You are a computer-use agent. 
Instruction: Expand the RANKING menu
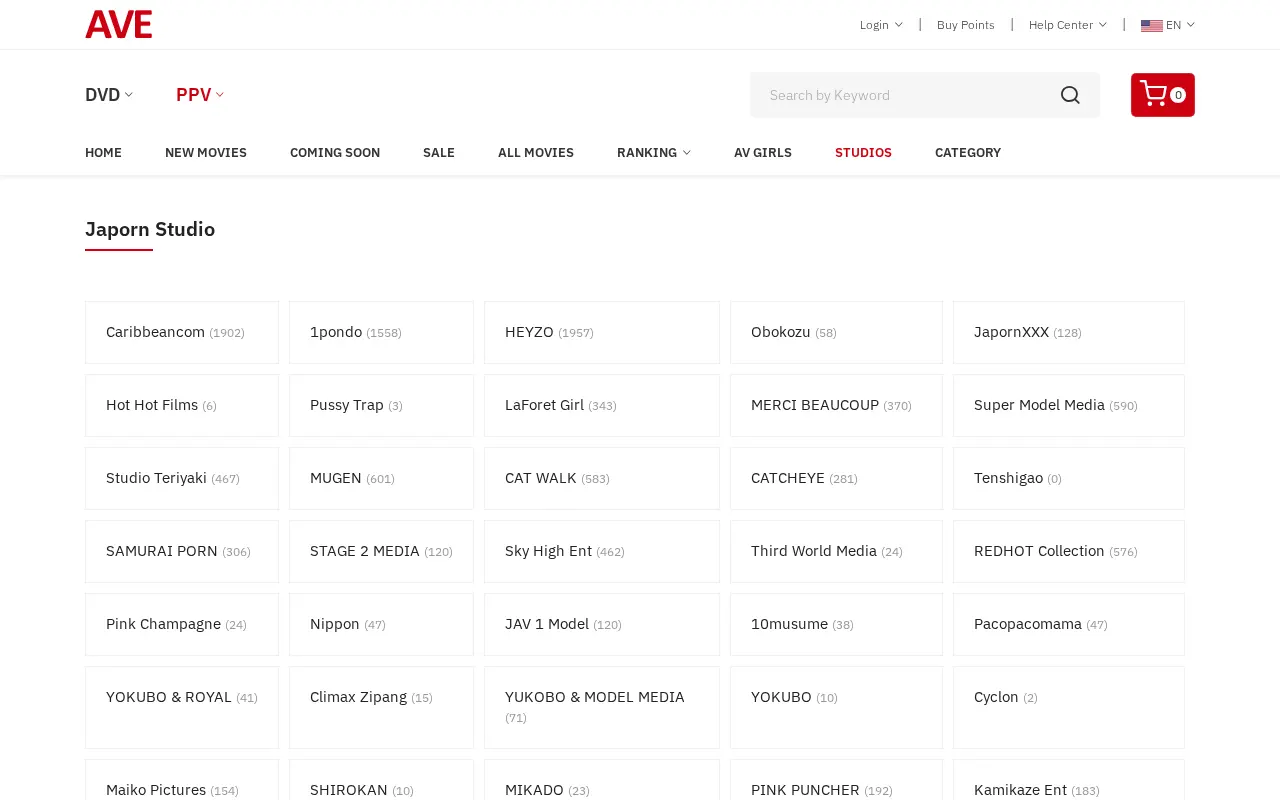coord(654,153)
